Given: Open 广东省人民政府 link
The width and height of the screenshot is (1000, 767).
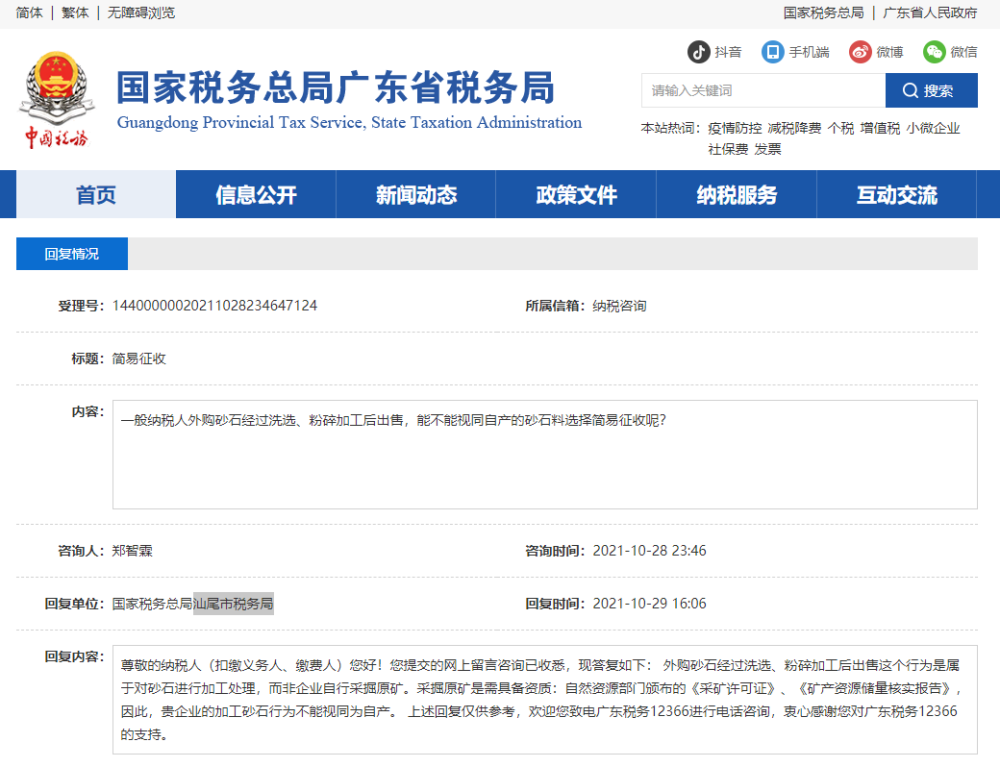Looking at the screenshot, I should coord(930,13).
